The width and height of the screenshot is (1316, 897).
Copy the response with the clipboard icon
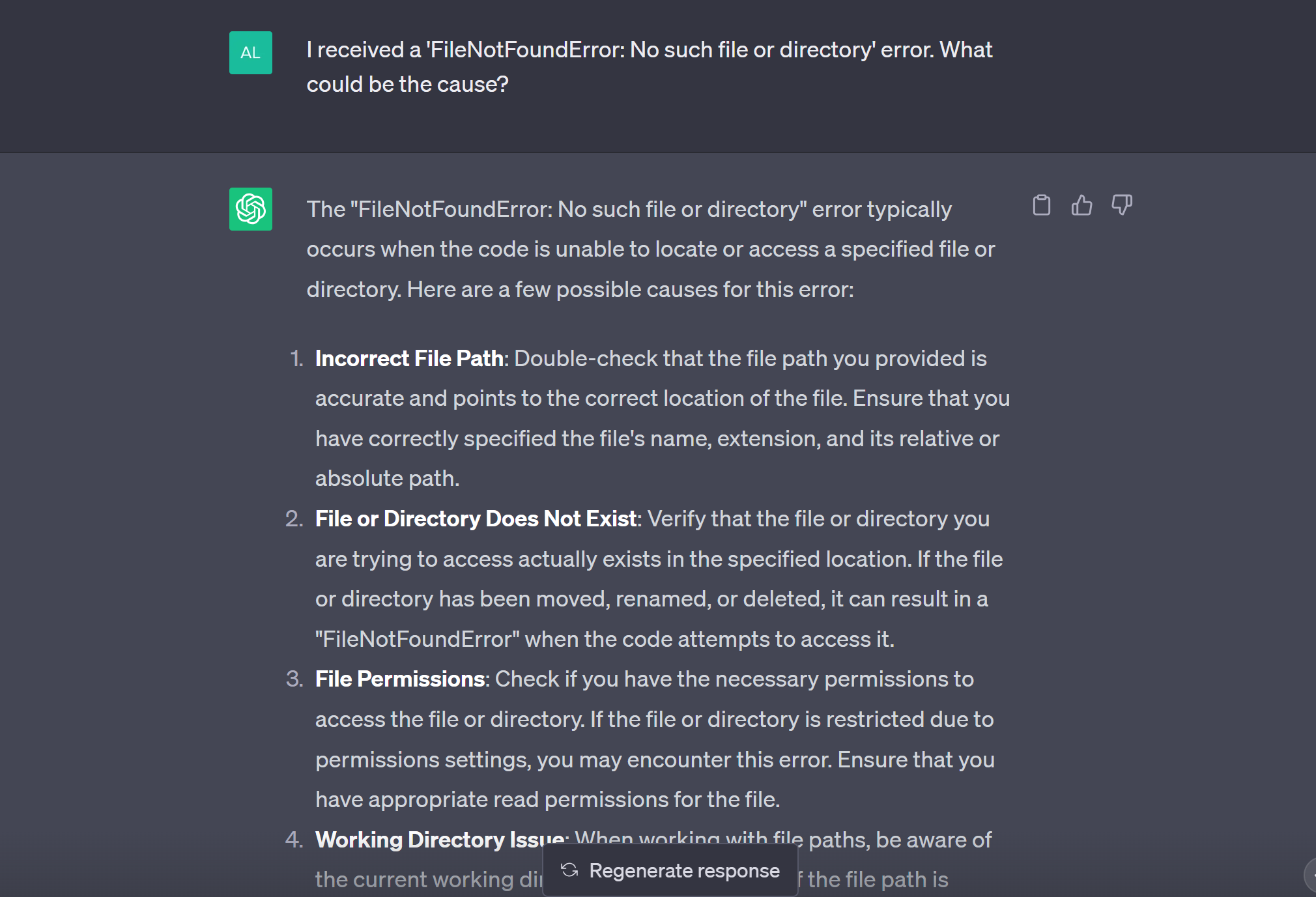coord(1041,205)
